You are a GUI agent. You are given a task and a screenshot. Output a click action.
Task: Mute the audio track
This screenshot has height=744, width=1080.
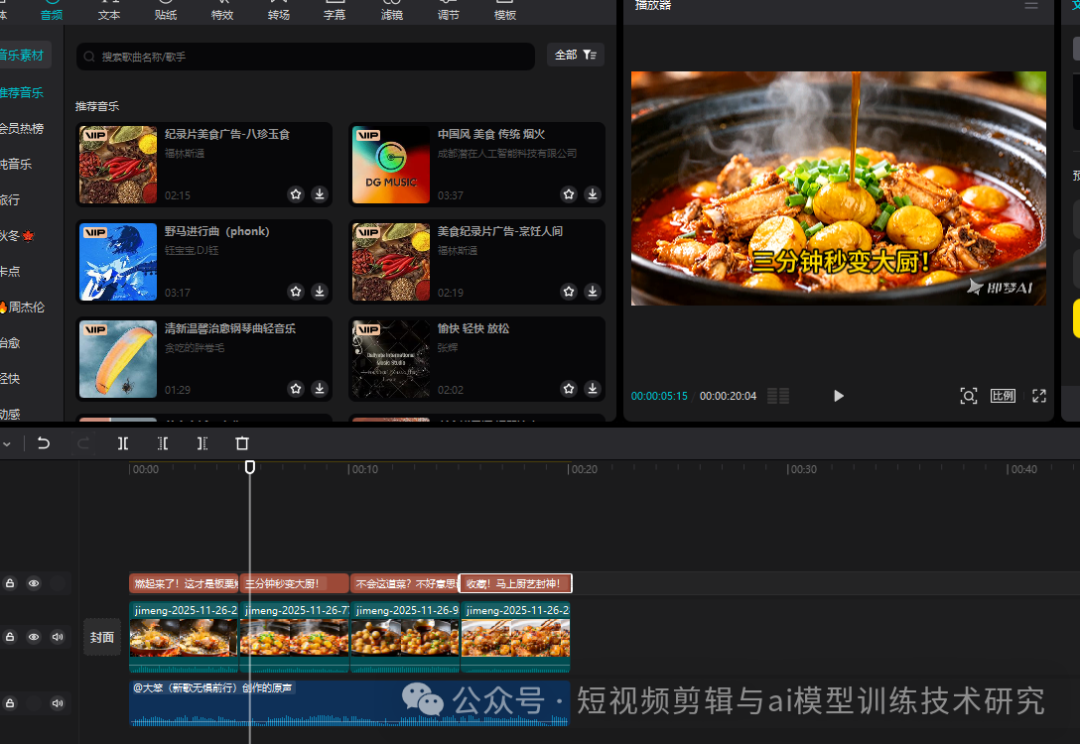click(58, 703)
